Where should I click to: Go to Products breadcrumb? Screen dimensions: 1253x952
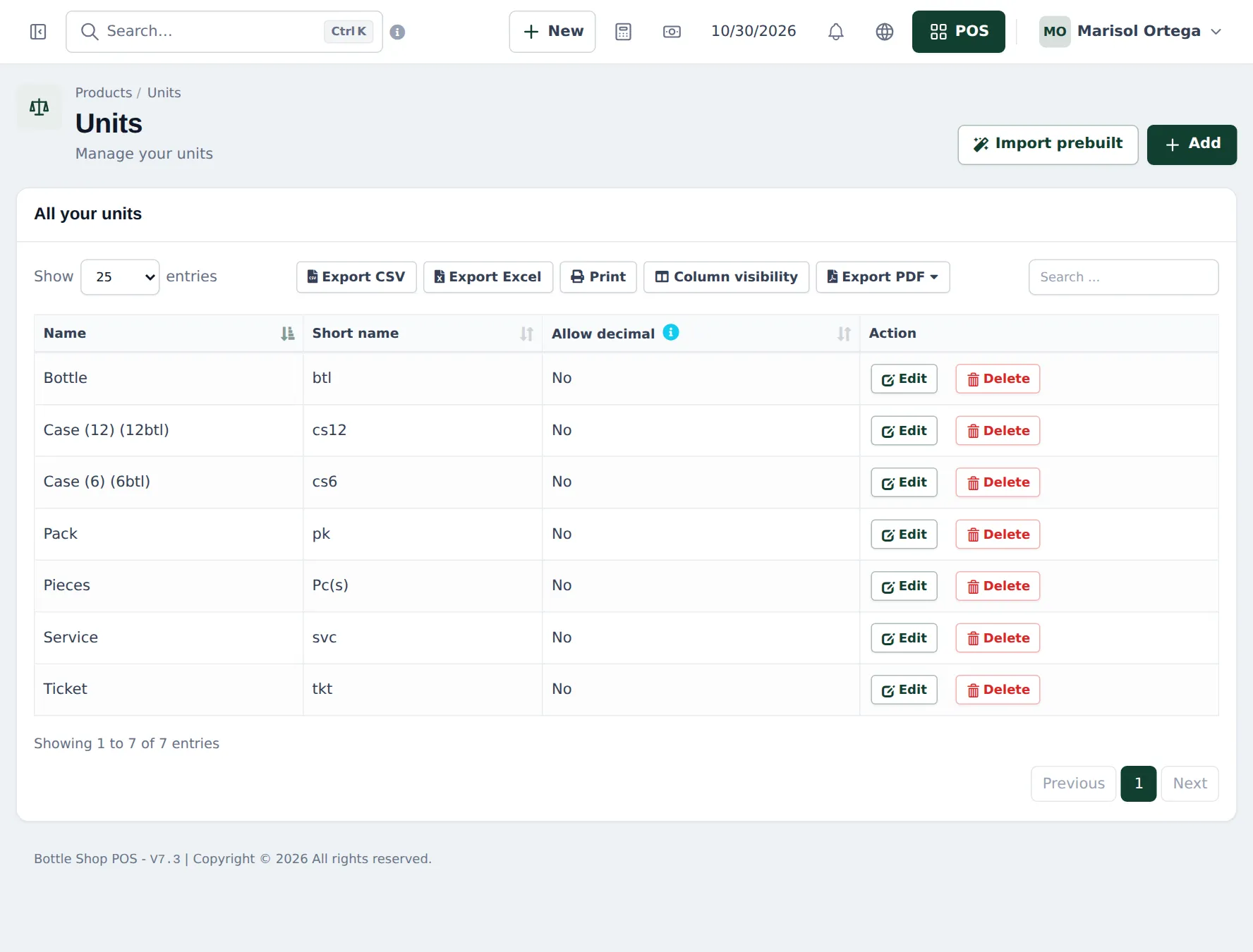[104, 92]
